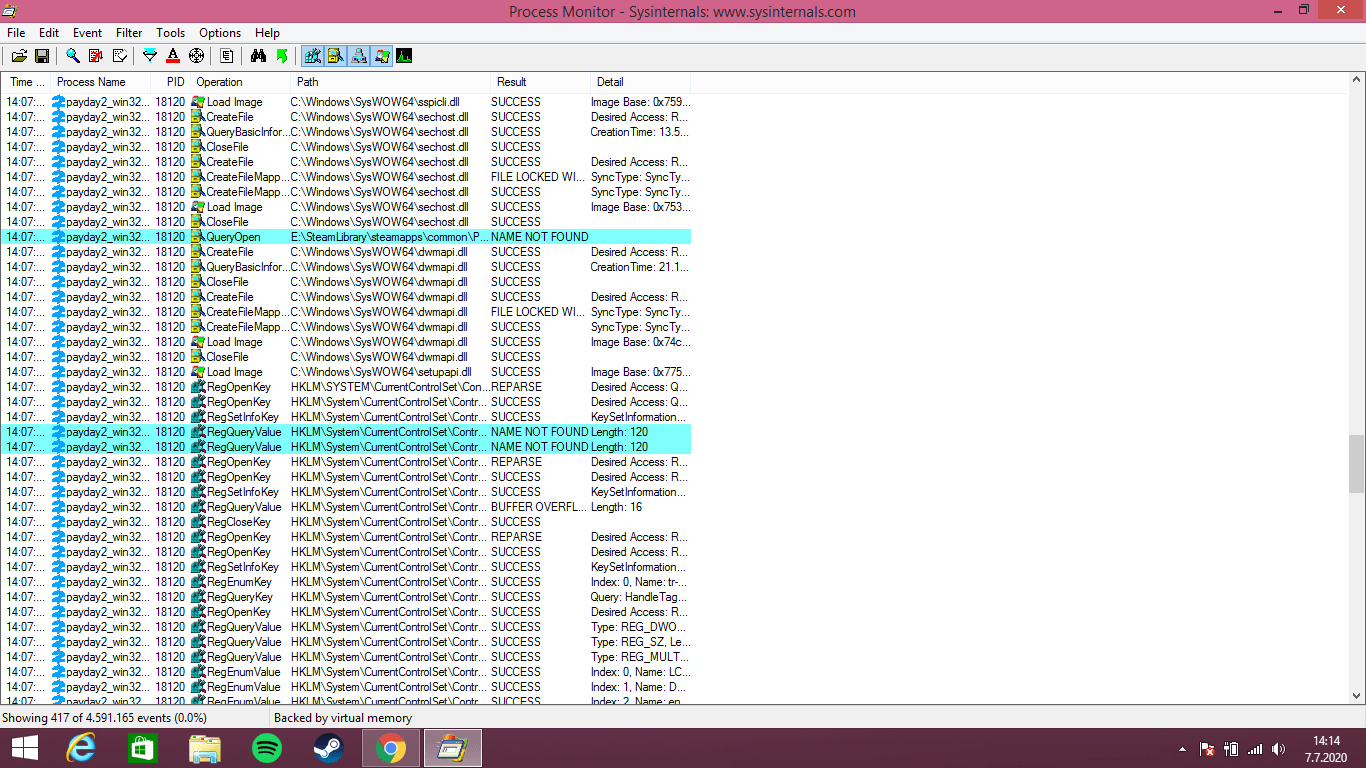This screenshot has width=1366, height=768.
Task: Click the 'Index: 0, Name: tr-...' detail cell
Action: tap(640, 582)
